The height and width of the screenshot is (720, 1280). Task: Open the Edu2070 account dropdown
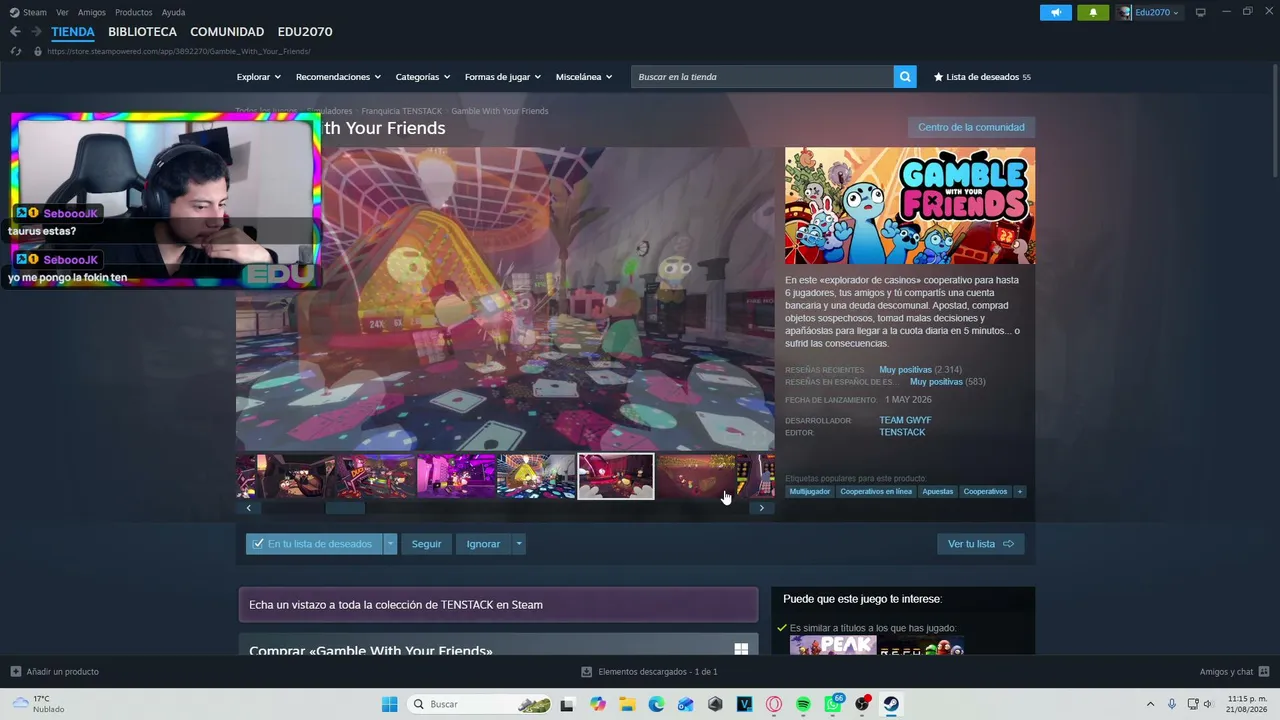point(1149,12)
